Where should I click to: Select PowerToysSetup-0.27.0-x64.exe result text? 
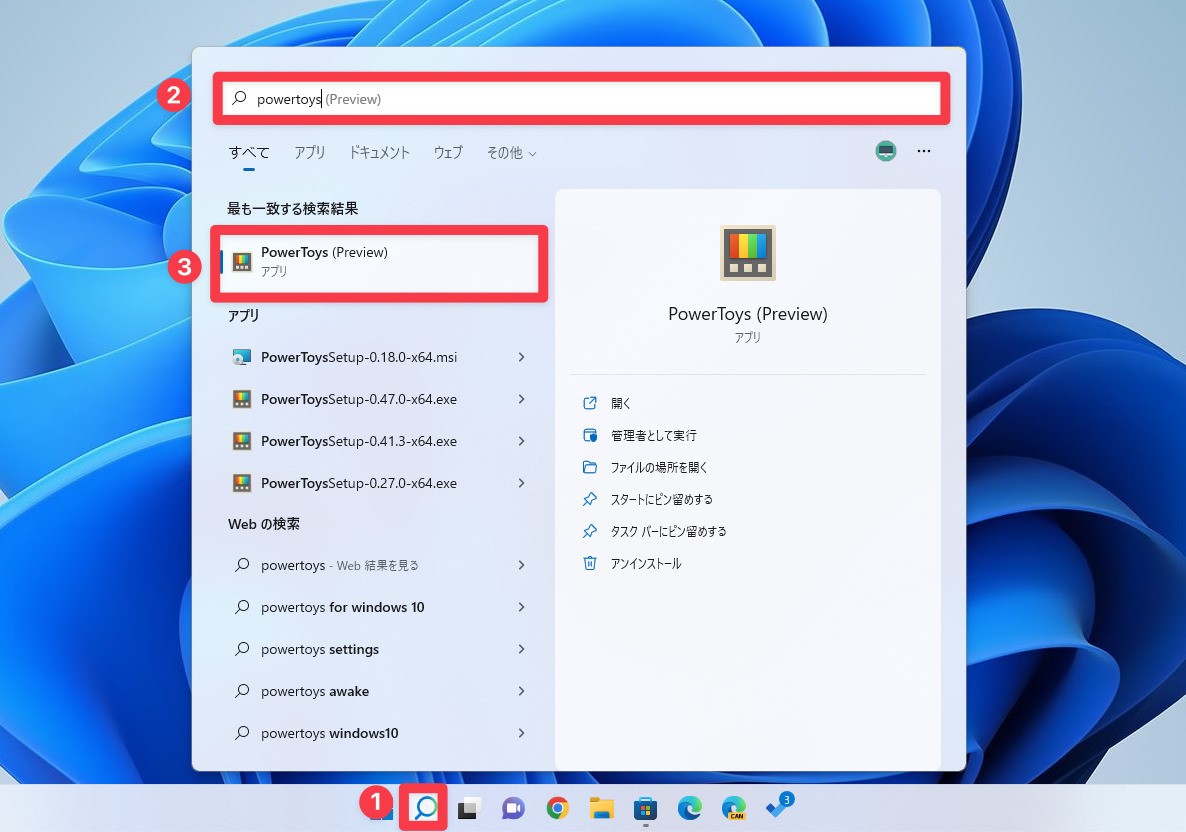tap(359, 483)
